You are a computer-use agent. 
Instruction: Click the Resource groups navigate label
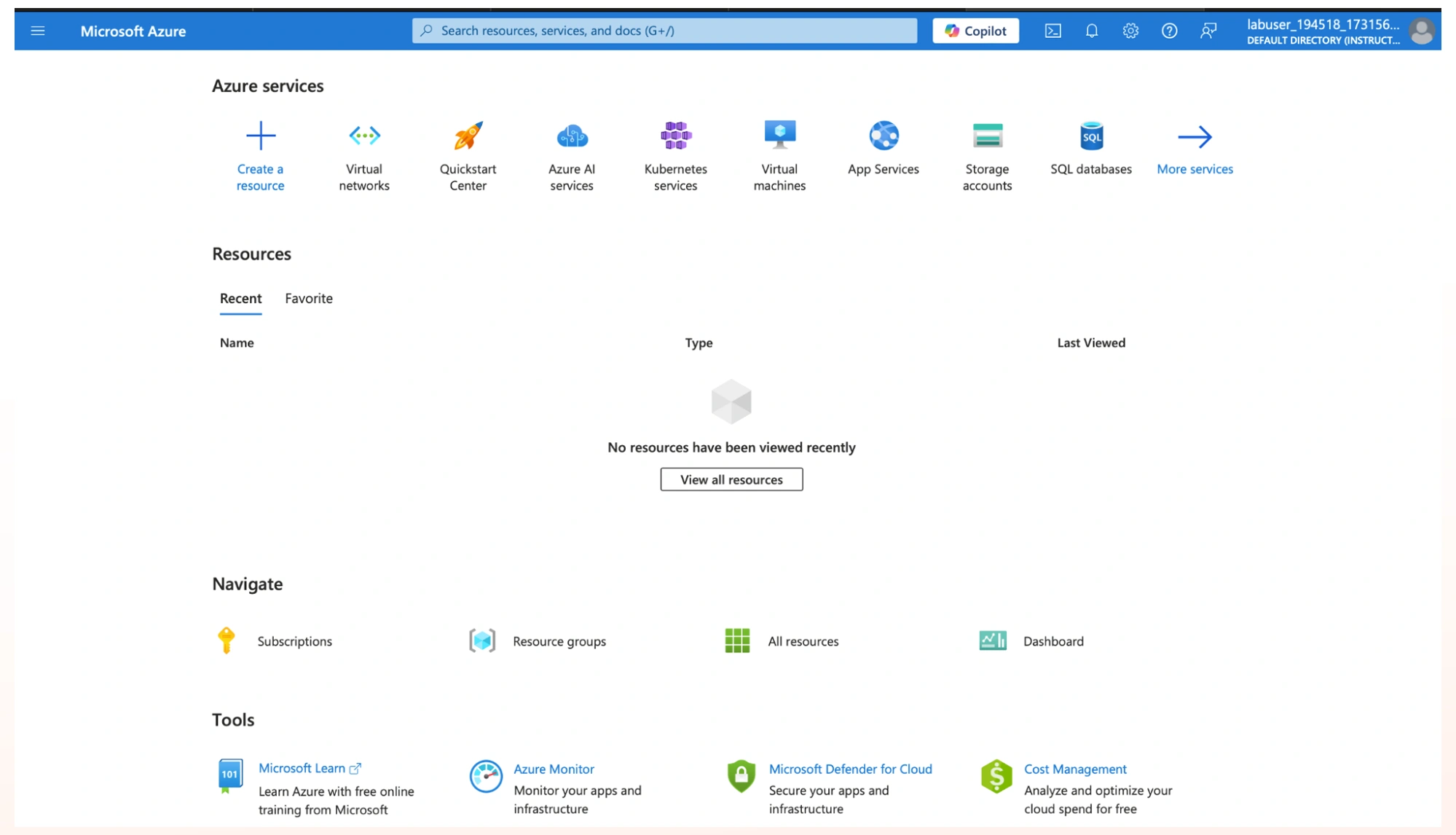[x=559, y=641]
